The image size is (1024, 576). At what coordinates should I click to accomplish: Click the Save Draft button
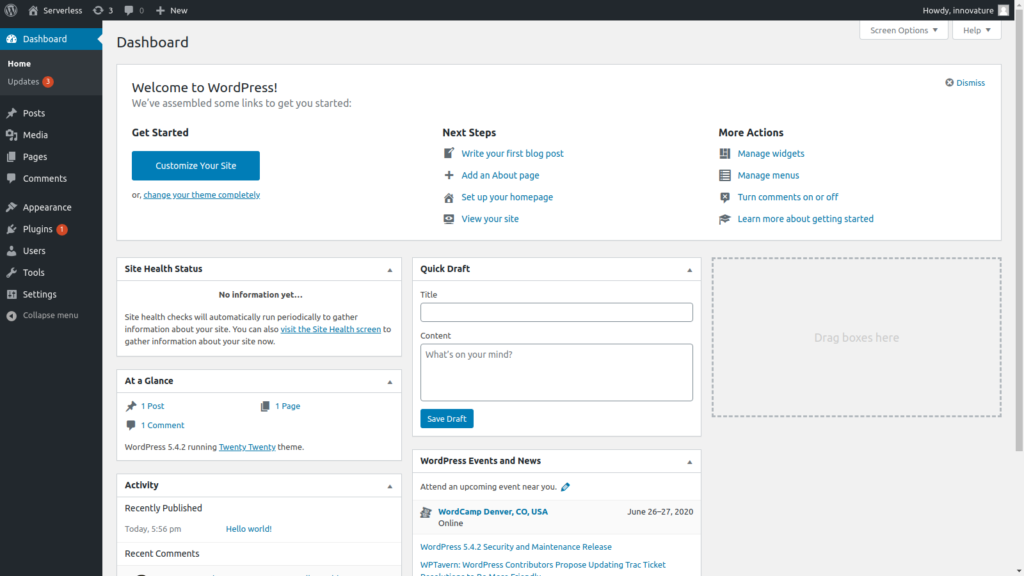click(x=447, y=419)
